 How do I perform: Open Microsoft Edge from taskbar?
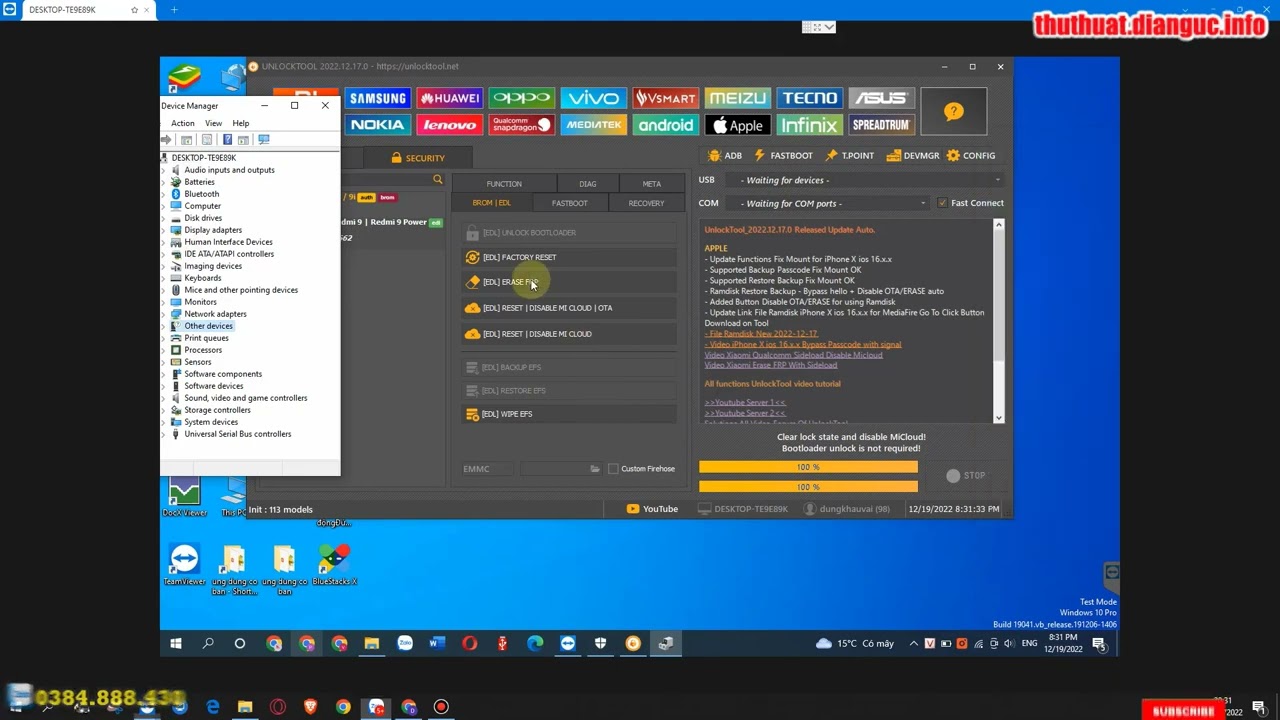[535, 644]
